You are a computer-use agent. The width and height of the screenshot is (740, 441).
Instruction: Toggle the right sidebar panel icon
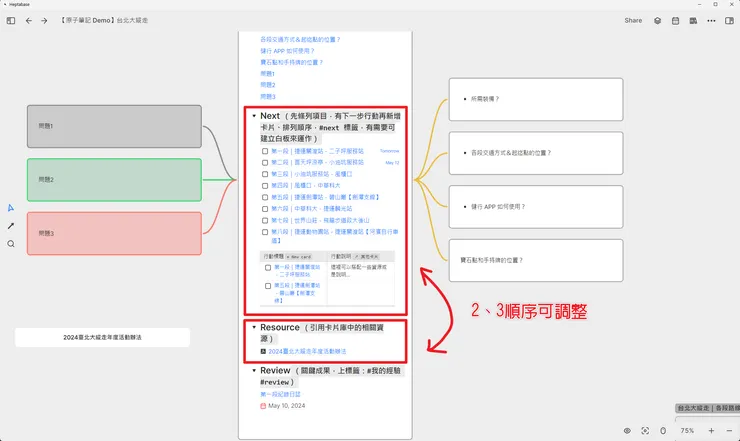pyautogui.click(x=729, y=21)
